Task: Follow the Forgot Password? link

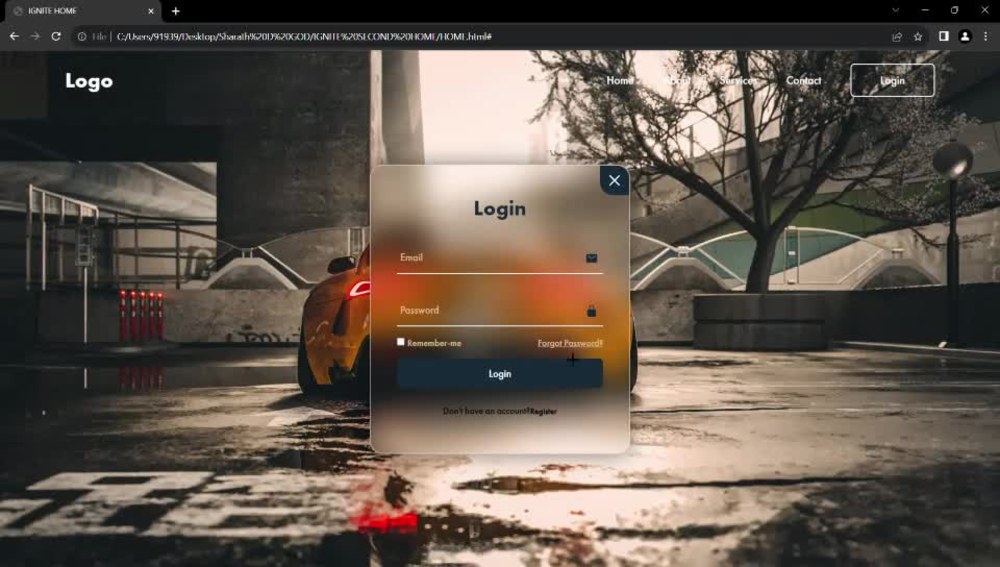Action: point(570,343)
